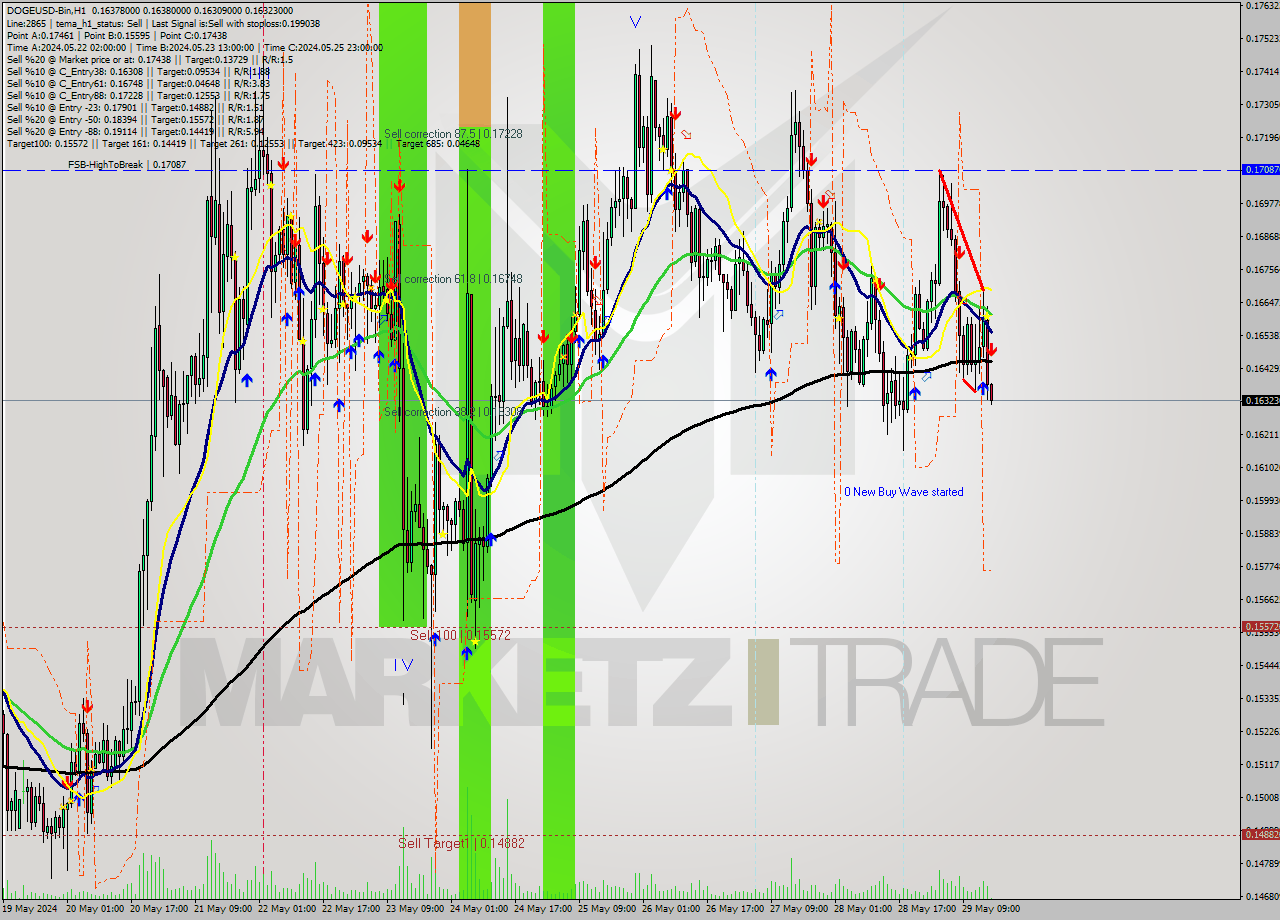The height and width of the screenshot is (920, 1280).
Task: Select the red 0.14882 price tag
Action: [1259, 834]
